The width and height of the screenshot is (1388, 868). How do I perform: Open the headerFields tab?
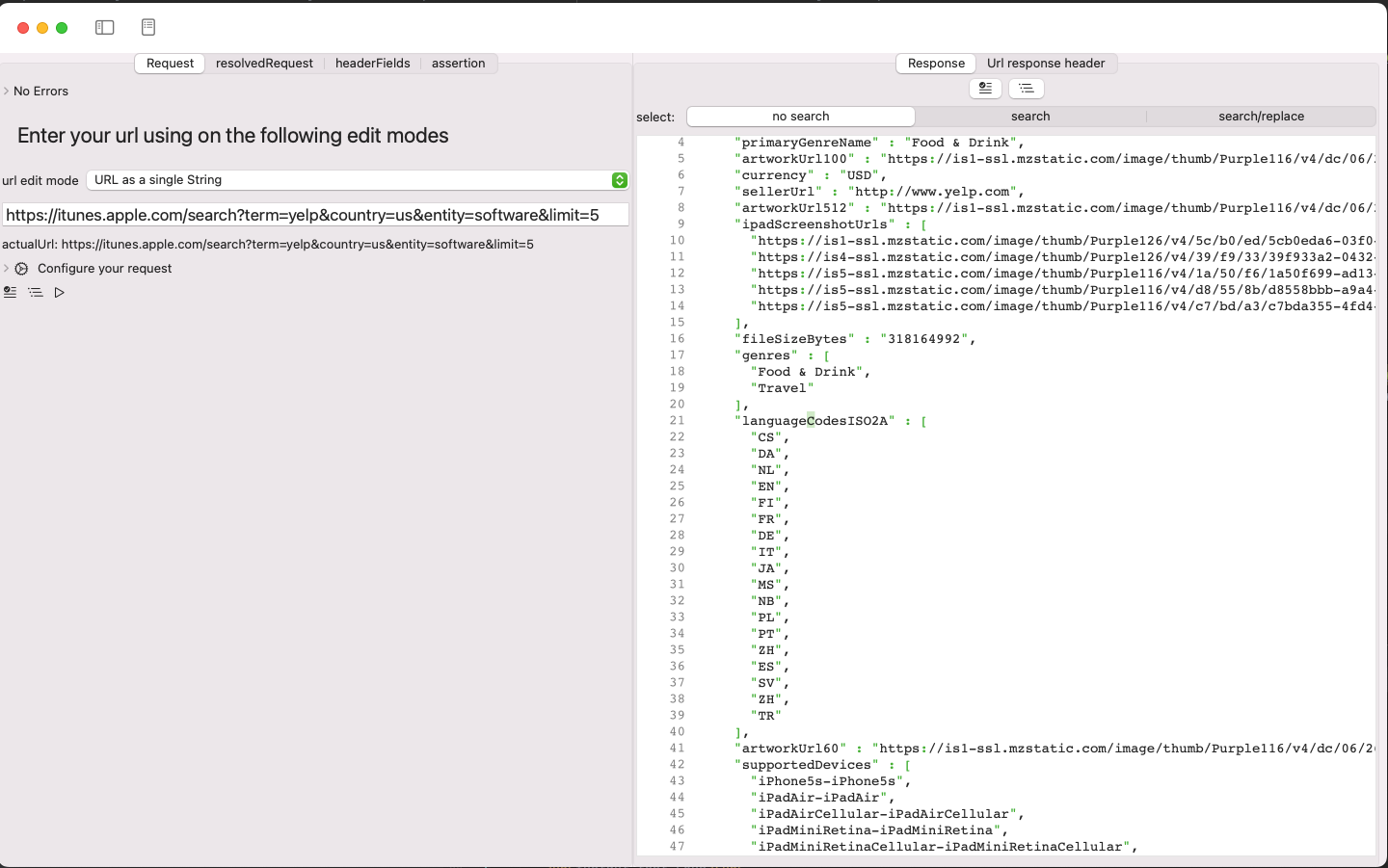(373, 64)
